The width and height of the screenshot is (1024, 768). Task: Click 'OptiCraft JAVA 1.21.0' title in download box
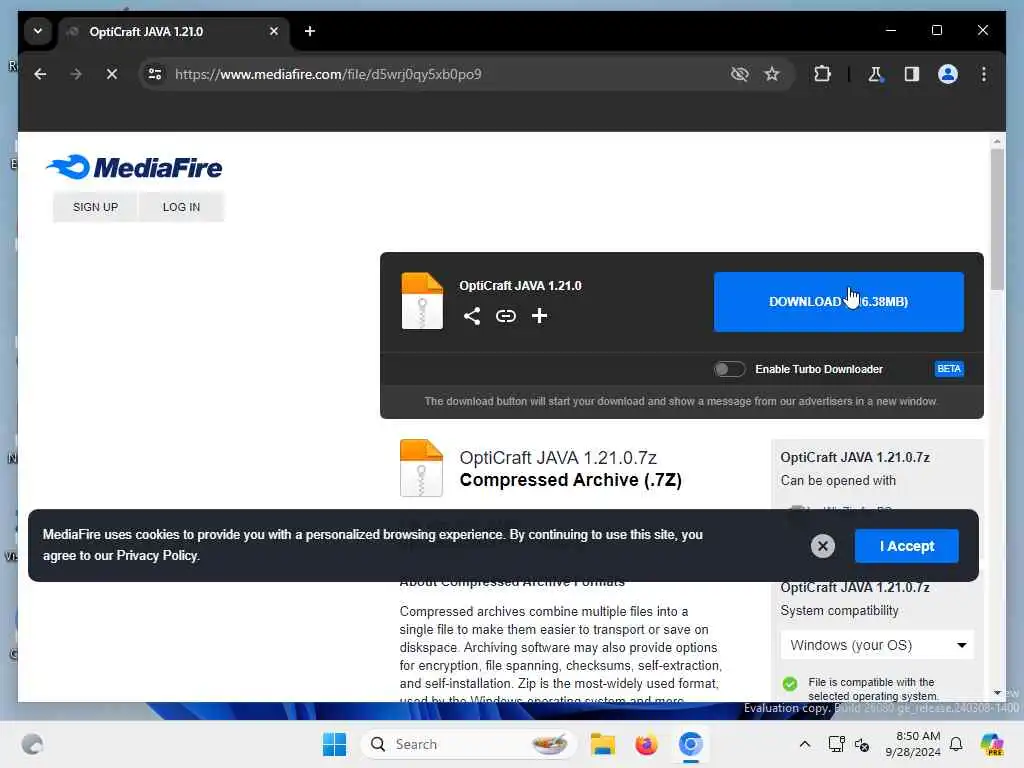pyautogui.click(x=520, y=286)
